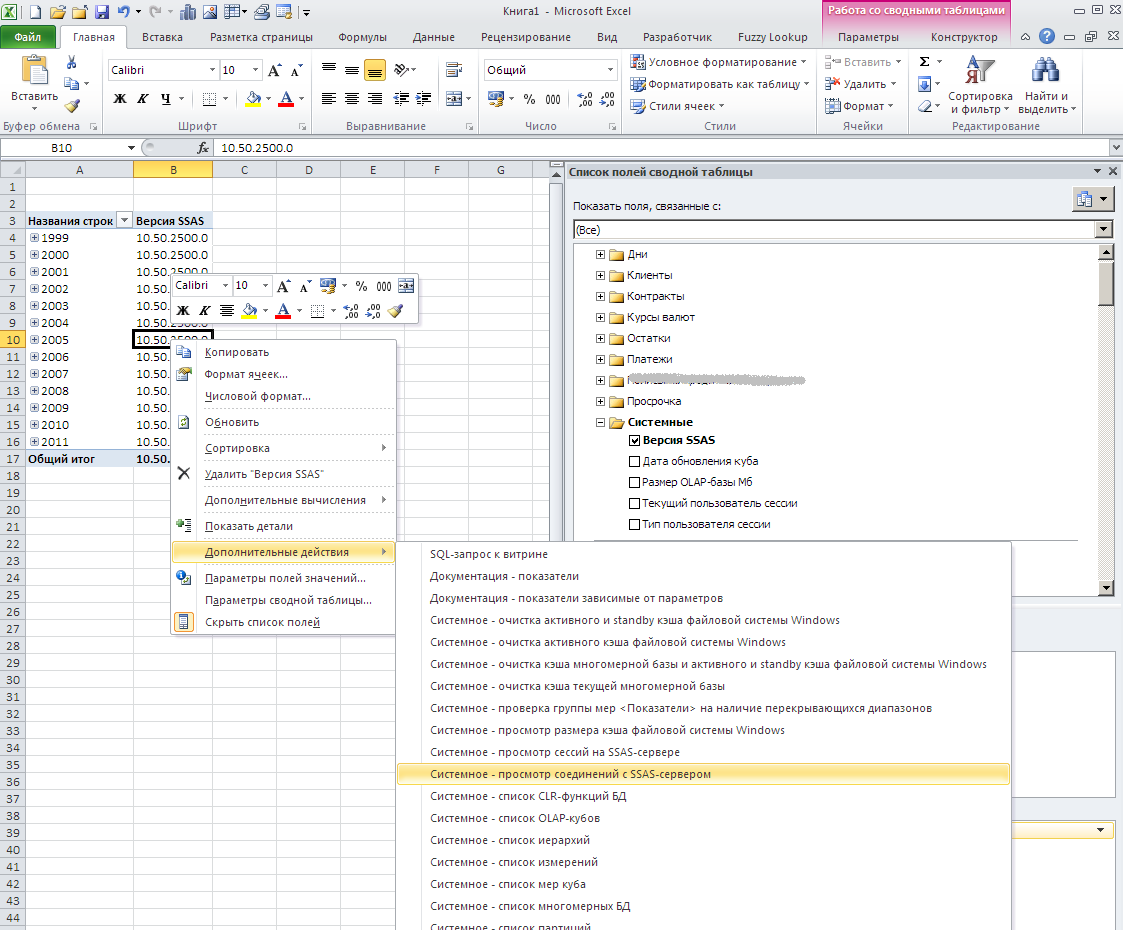Click the AutoSum sigma icon
Image resolution: width=1123 pixels, height=930 pixels.
point(925,62)
